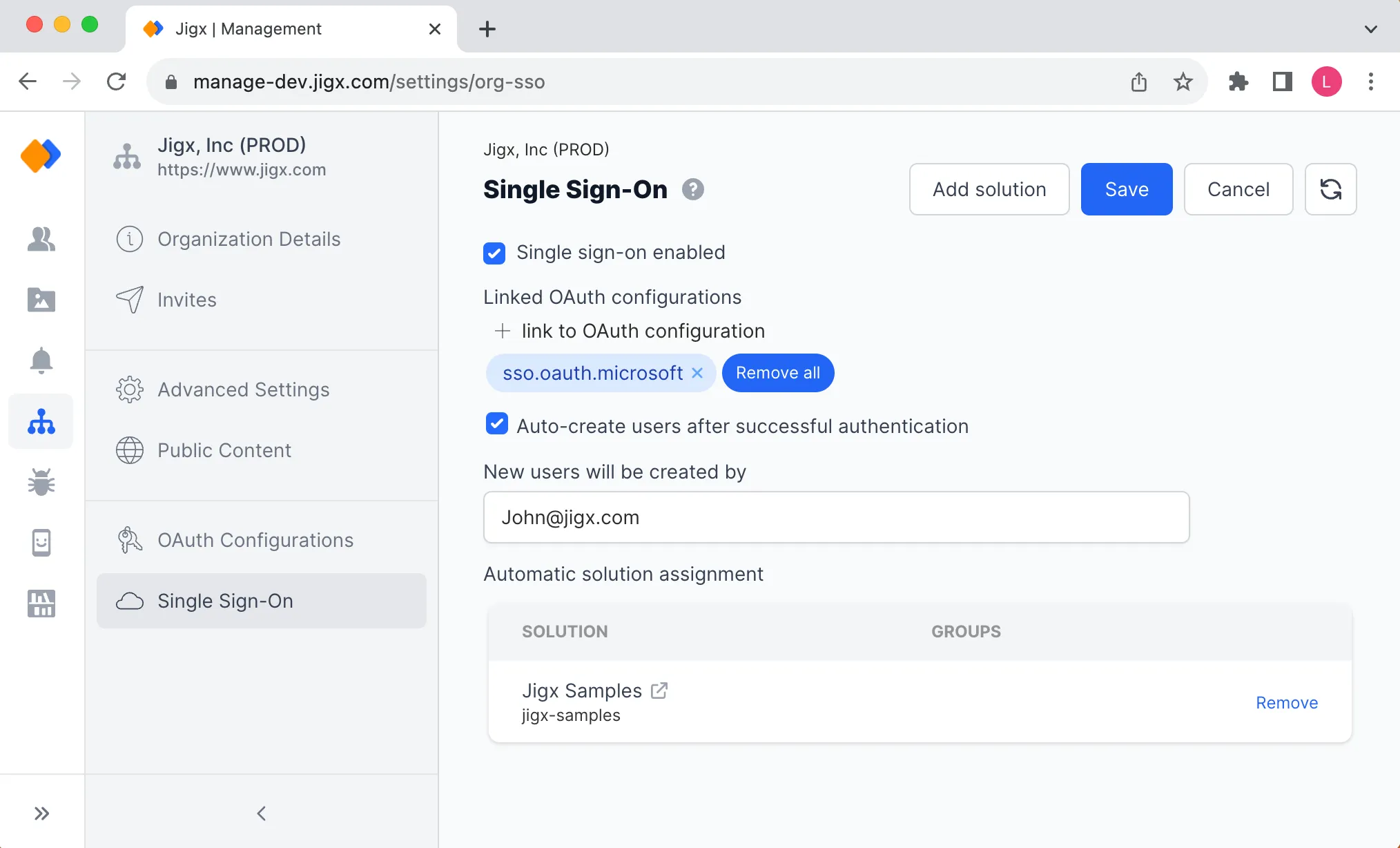Screen dimensions: 1400x848
Task: Click the plus icon to link OAuth
Action: pos(503,331)
